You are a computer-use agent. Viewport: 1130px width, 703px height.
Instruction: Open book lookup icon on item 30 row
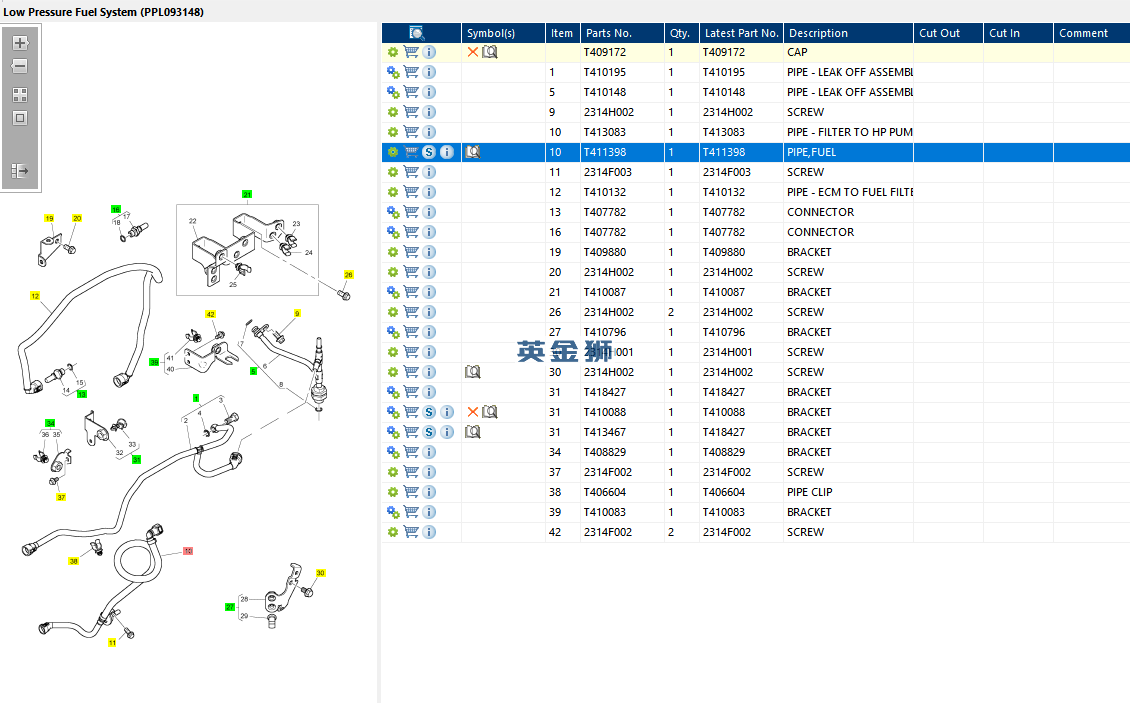[473, 372]
